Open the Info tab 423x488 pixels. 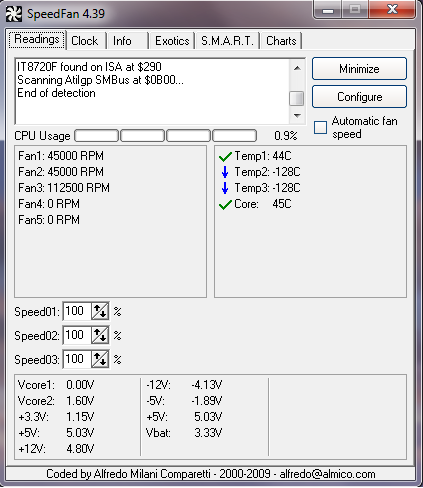point(127,41)
